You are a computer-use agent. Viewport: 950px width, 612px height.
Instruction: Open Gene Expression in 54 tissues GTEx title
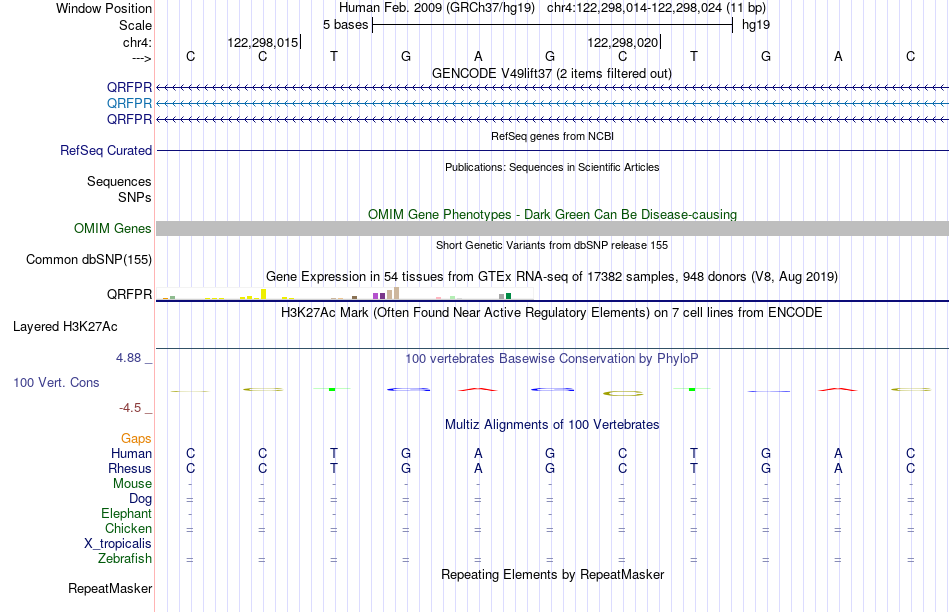[552, 276]
